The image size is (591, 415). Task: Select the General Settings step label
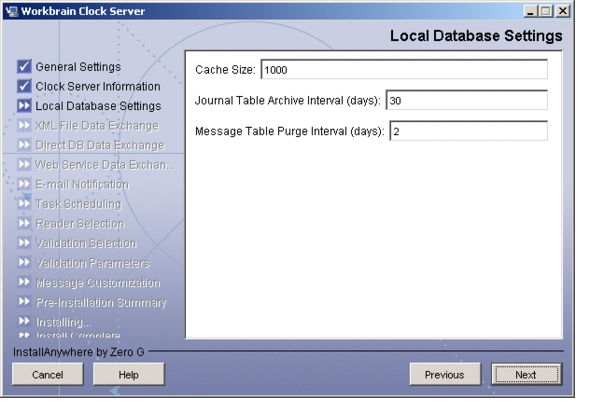click(78, 67)
